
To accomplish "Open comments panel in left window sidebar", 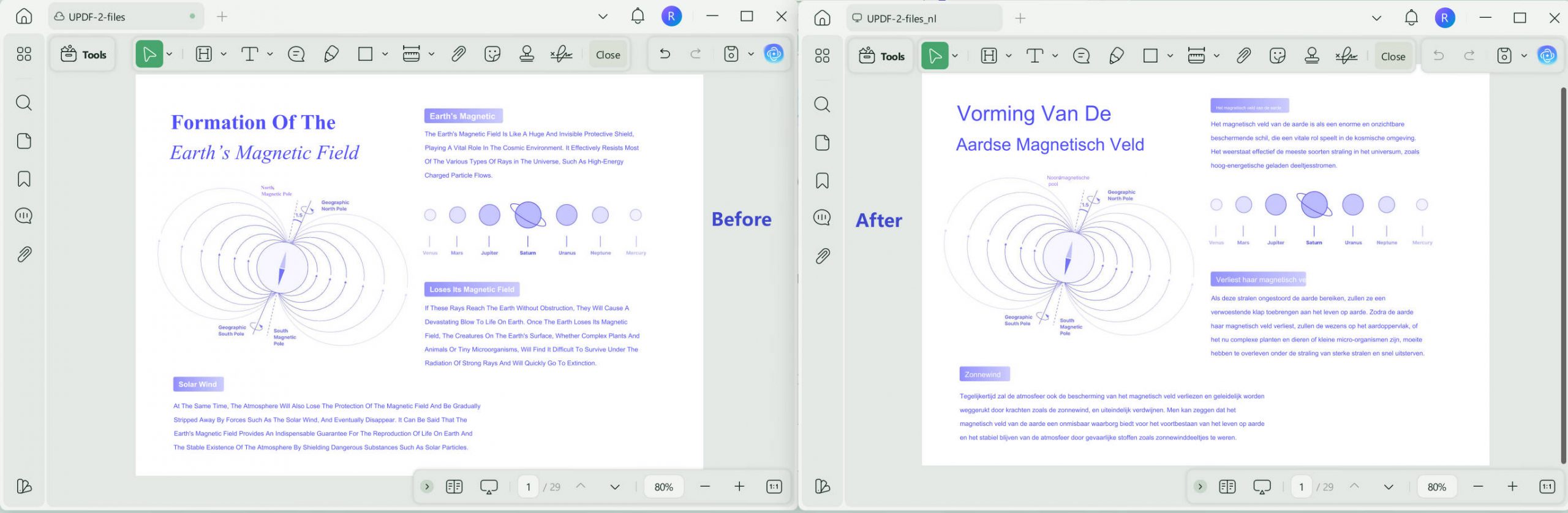I will pos(24,216).
